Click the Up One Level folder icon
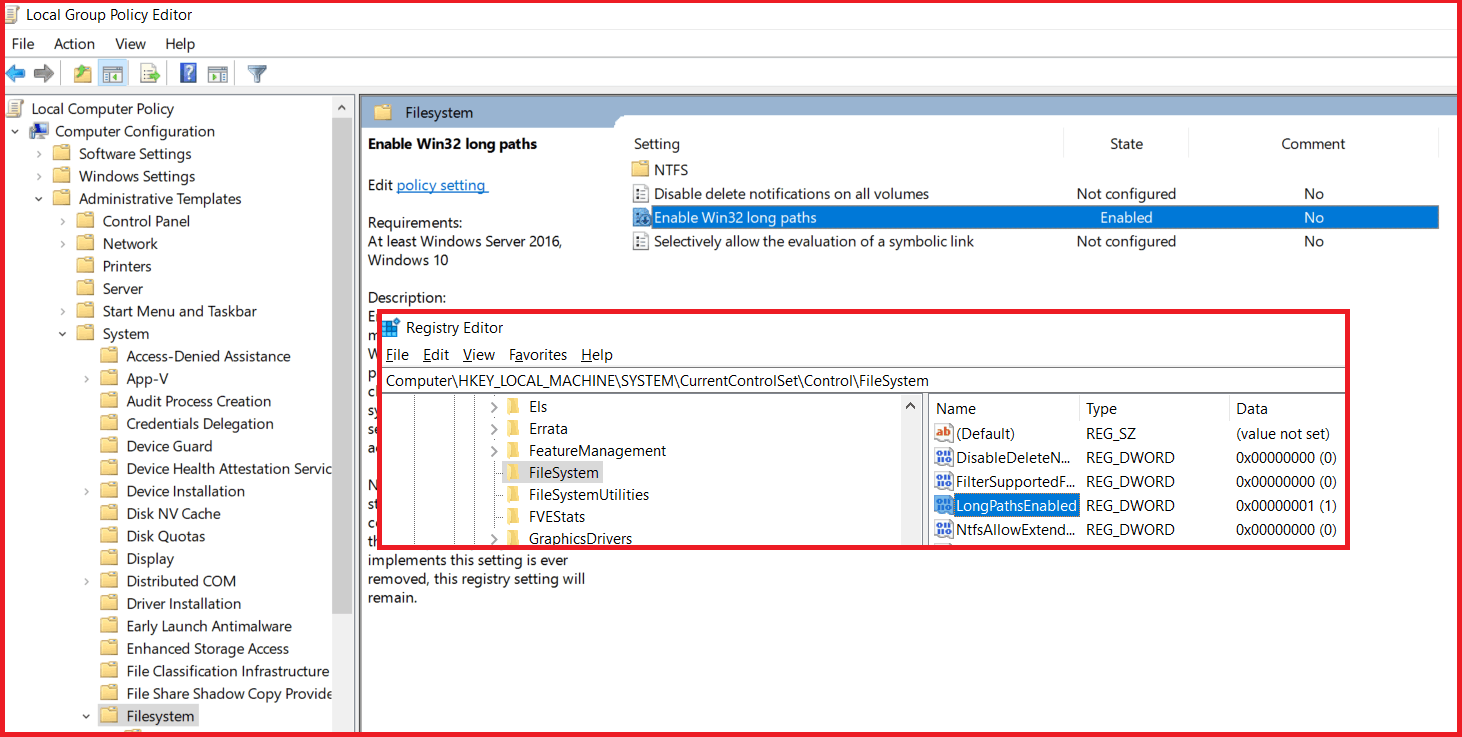 tap(83, 73)
